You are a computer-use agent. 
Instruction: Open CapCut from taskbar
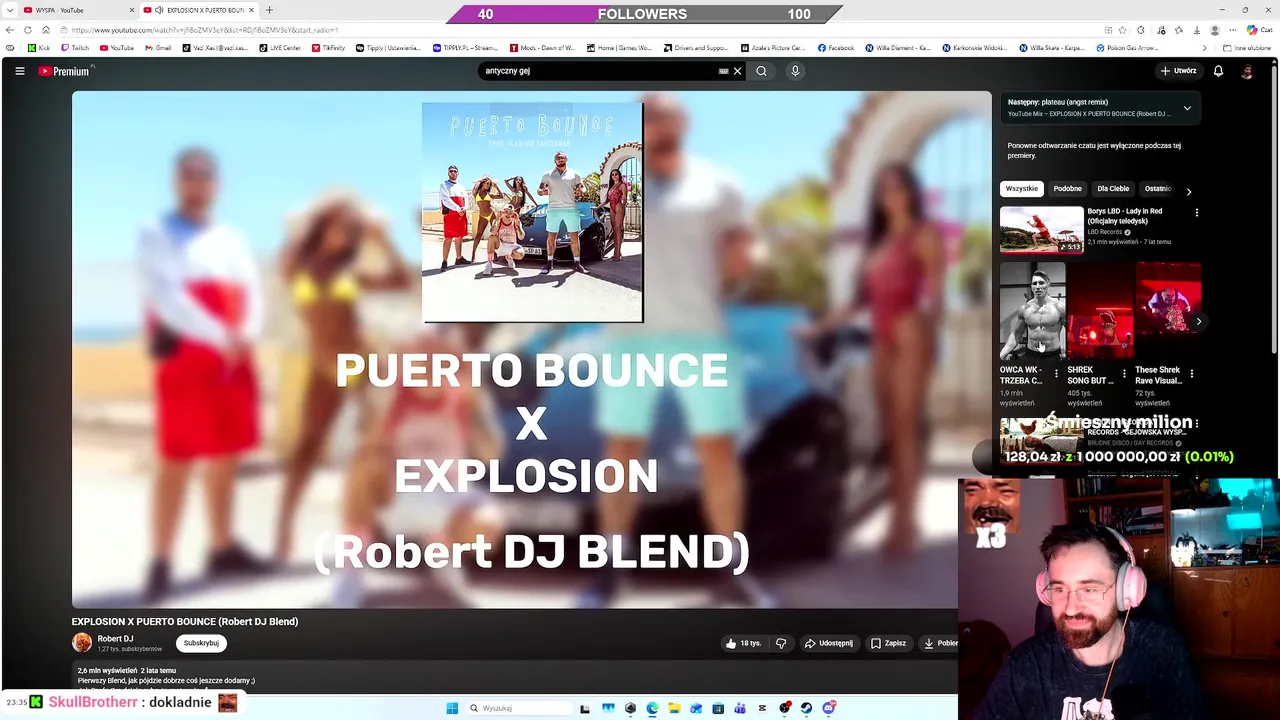tap(762, 708)
